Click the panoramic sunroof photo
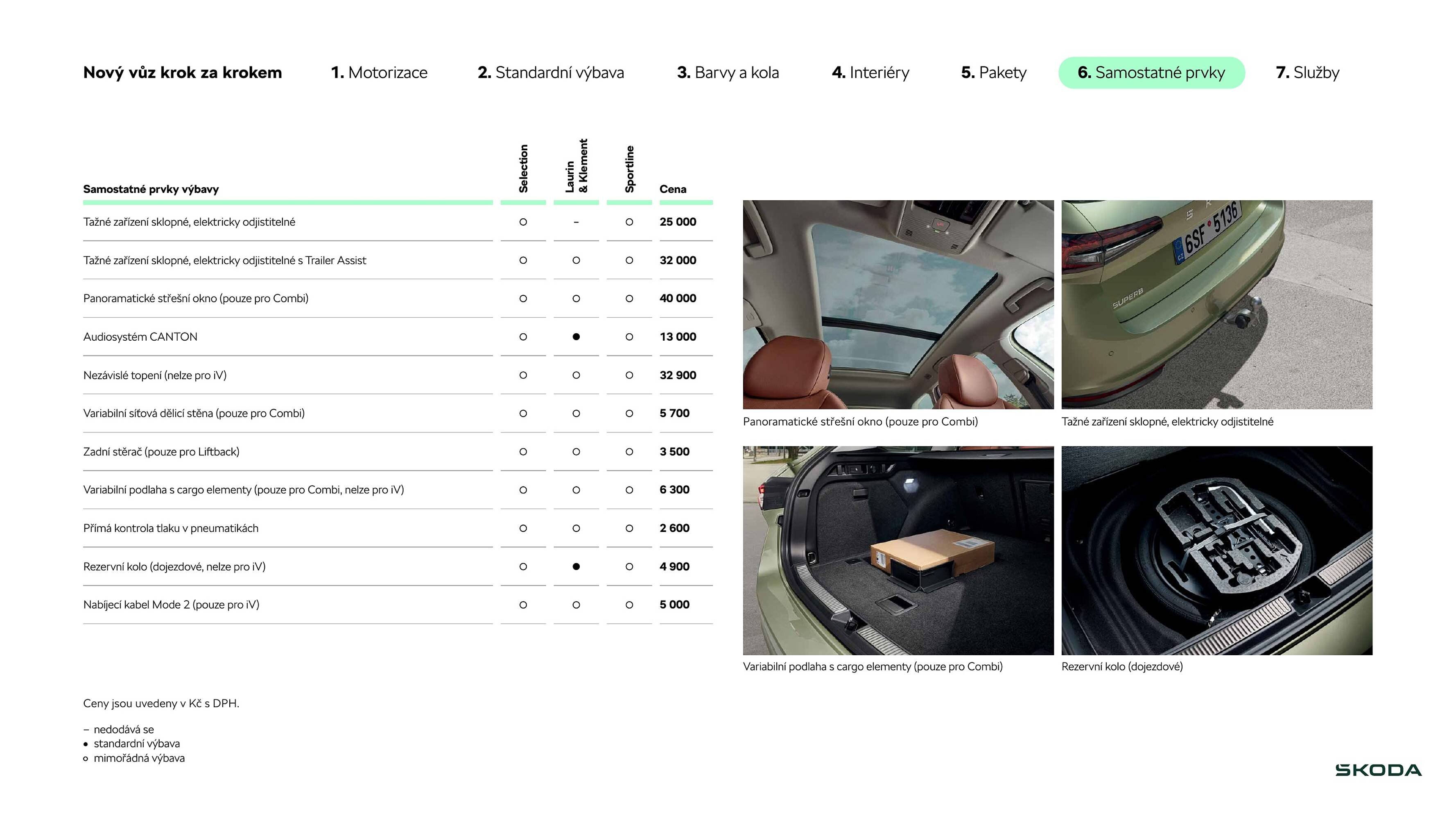 898,304
